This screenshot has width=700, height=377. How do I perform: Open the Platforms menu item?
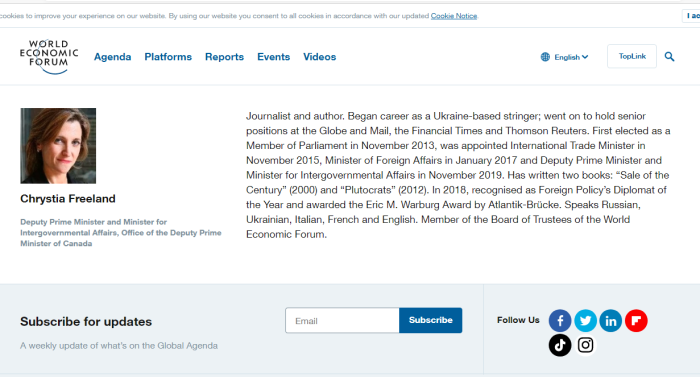[x=168, y=57]
